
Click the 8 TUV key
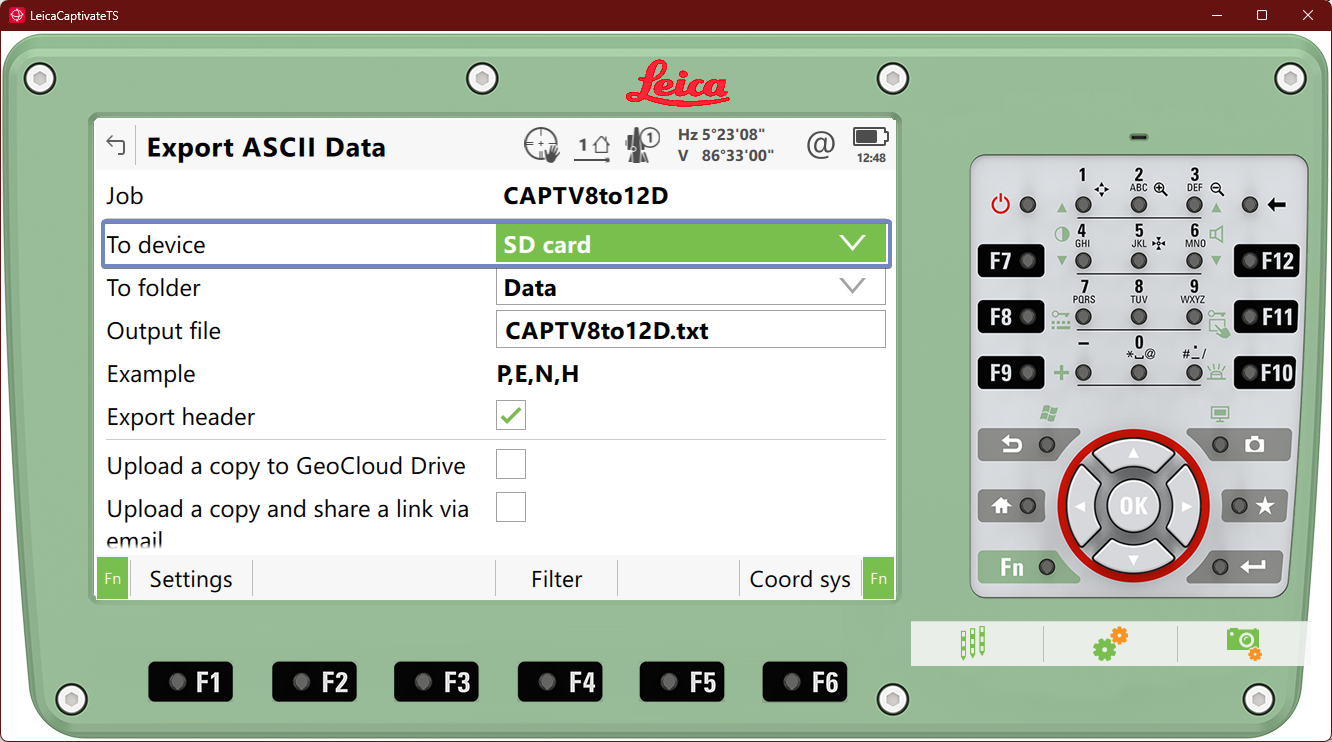click(1139, 317)
